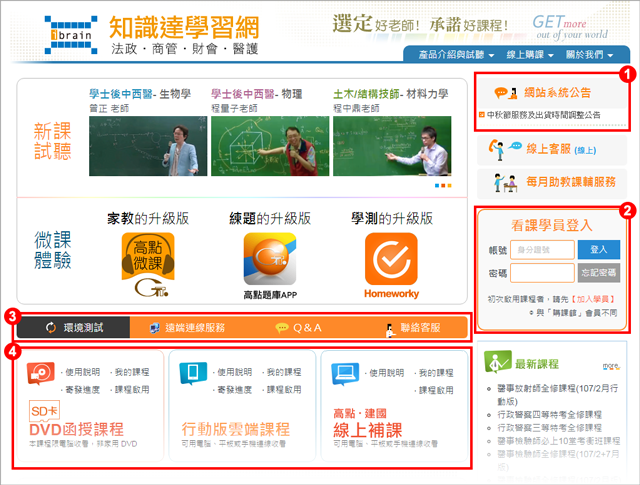Open 學士後中西醫- 物理 title
This screenshot has height=485, width=640.
click(257, 94)
